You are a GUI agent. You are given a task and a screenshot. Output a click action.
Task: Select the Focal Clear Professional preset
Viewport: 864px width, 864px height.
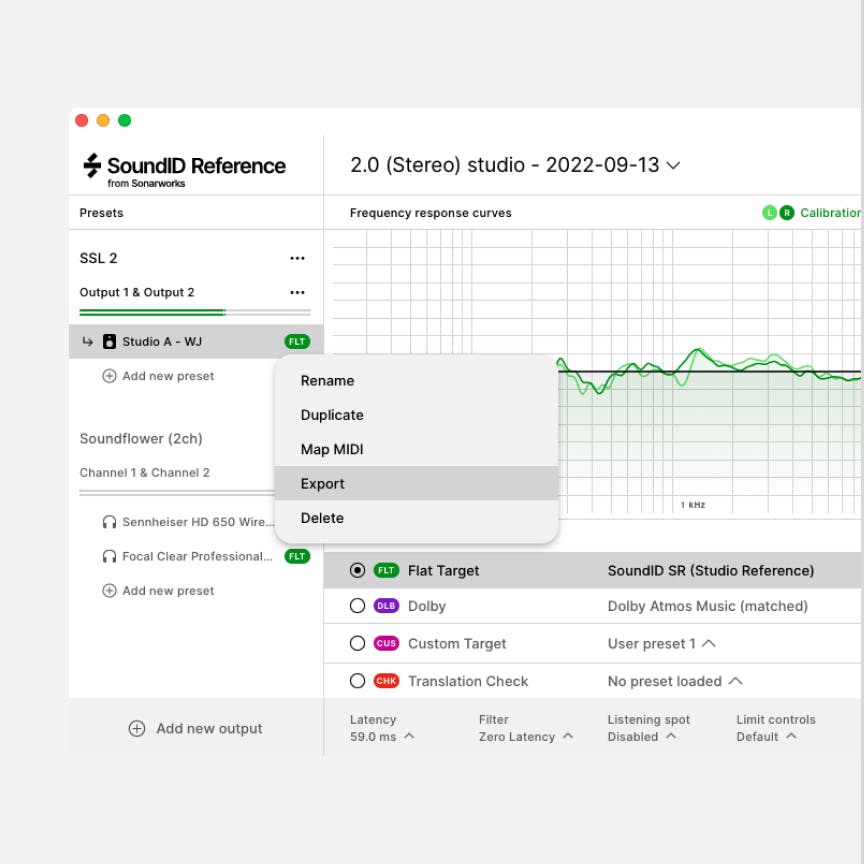[196, 557]
